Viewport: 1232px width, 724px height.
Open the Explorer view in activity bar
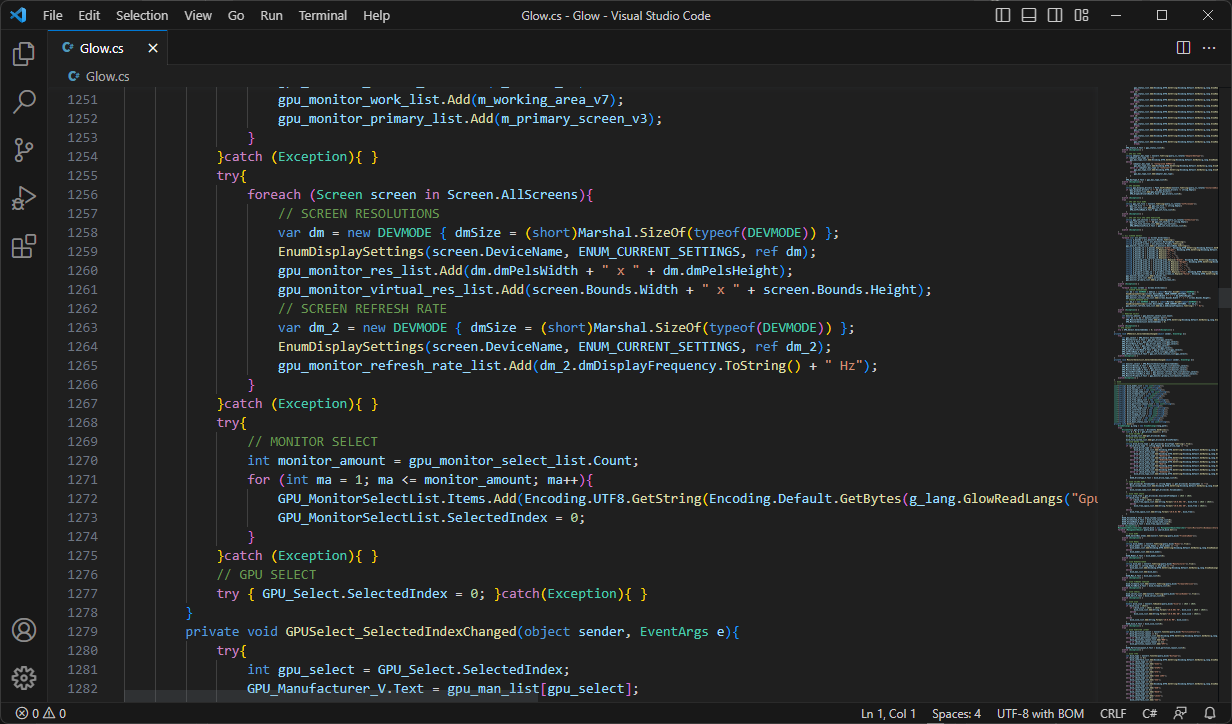pos(24,54)
